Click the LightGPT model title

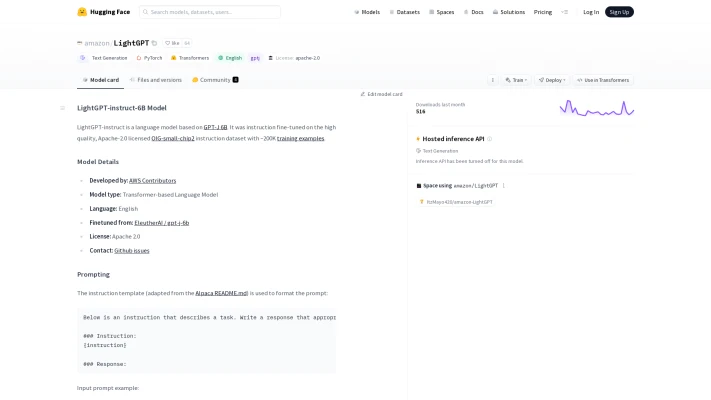pos(131,43)
